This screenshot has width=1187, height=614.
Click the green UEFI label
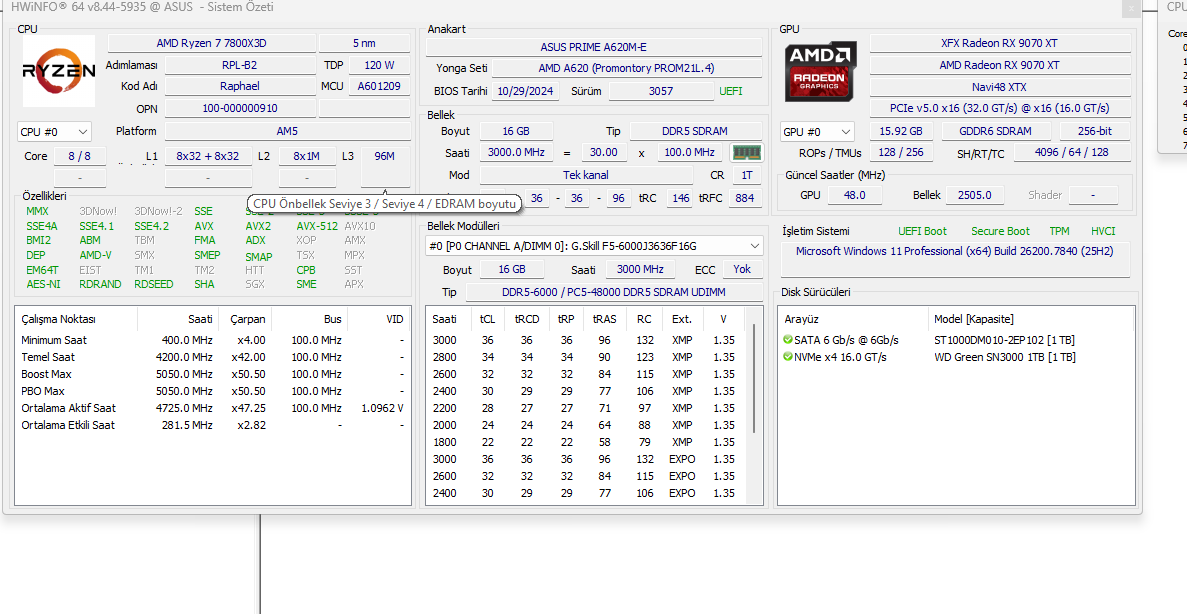(x=731, y=91)
